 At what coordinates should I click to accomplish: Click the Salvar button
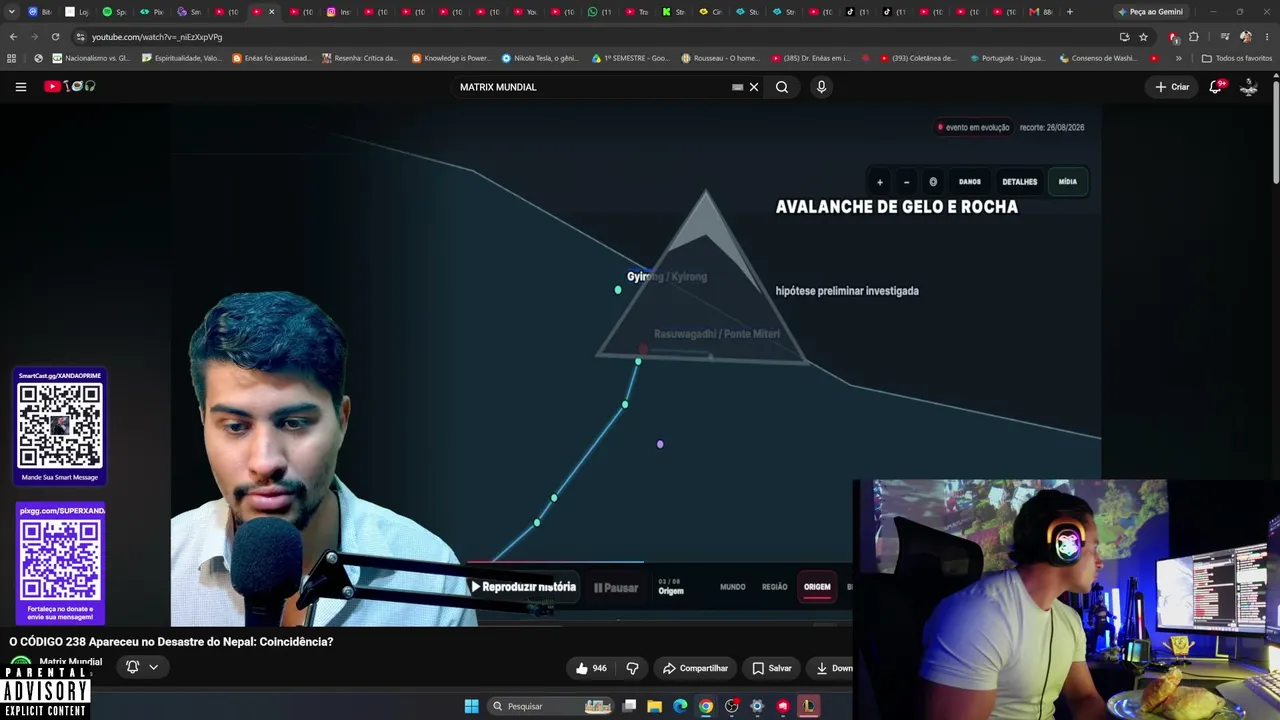point(772,668)
